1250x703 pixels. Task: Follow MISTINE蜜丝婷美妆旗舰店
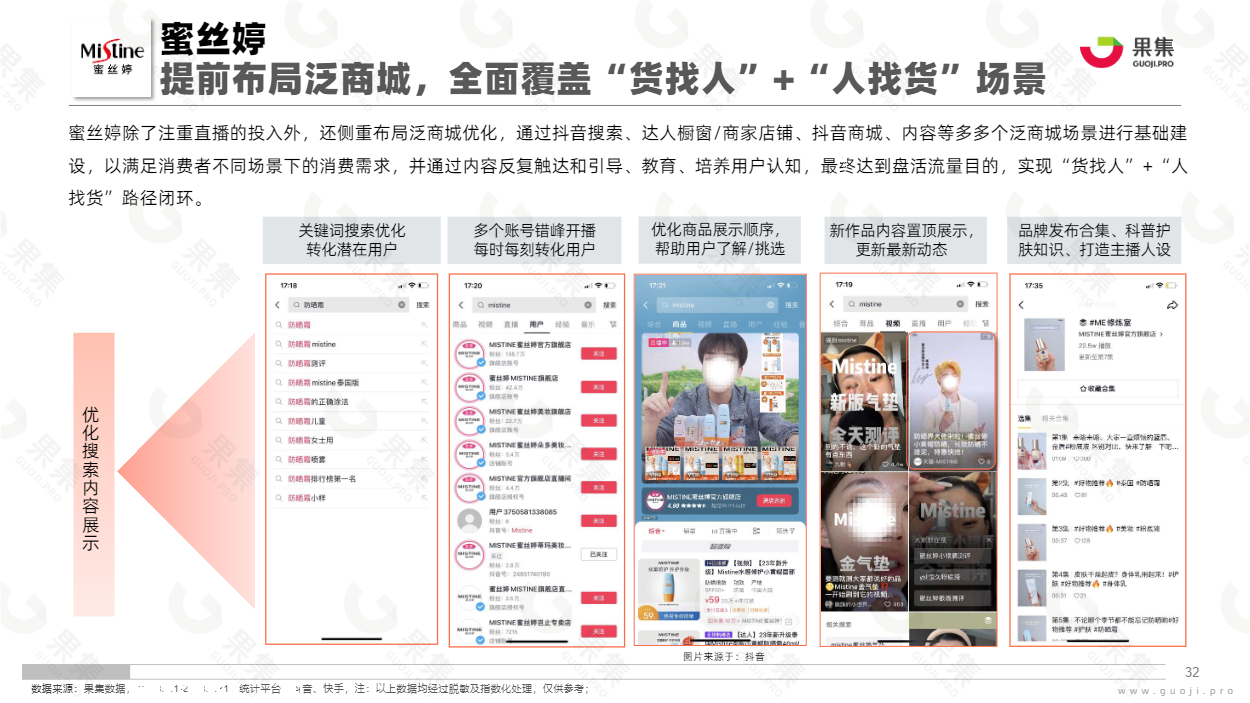tap(599, 421)
